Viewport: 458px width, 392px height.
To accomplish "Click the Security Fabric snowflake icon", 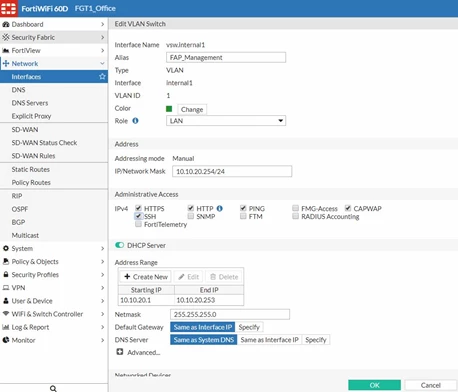I will click(x=6, y=37).
